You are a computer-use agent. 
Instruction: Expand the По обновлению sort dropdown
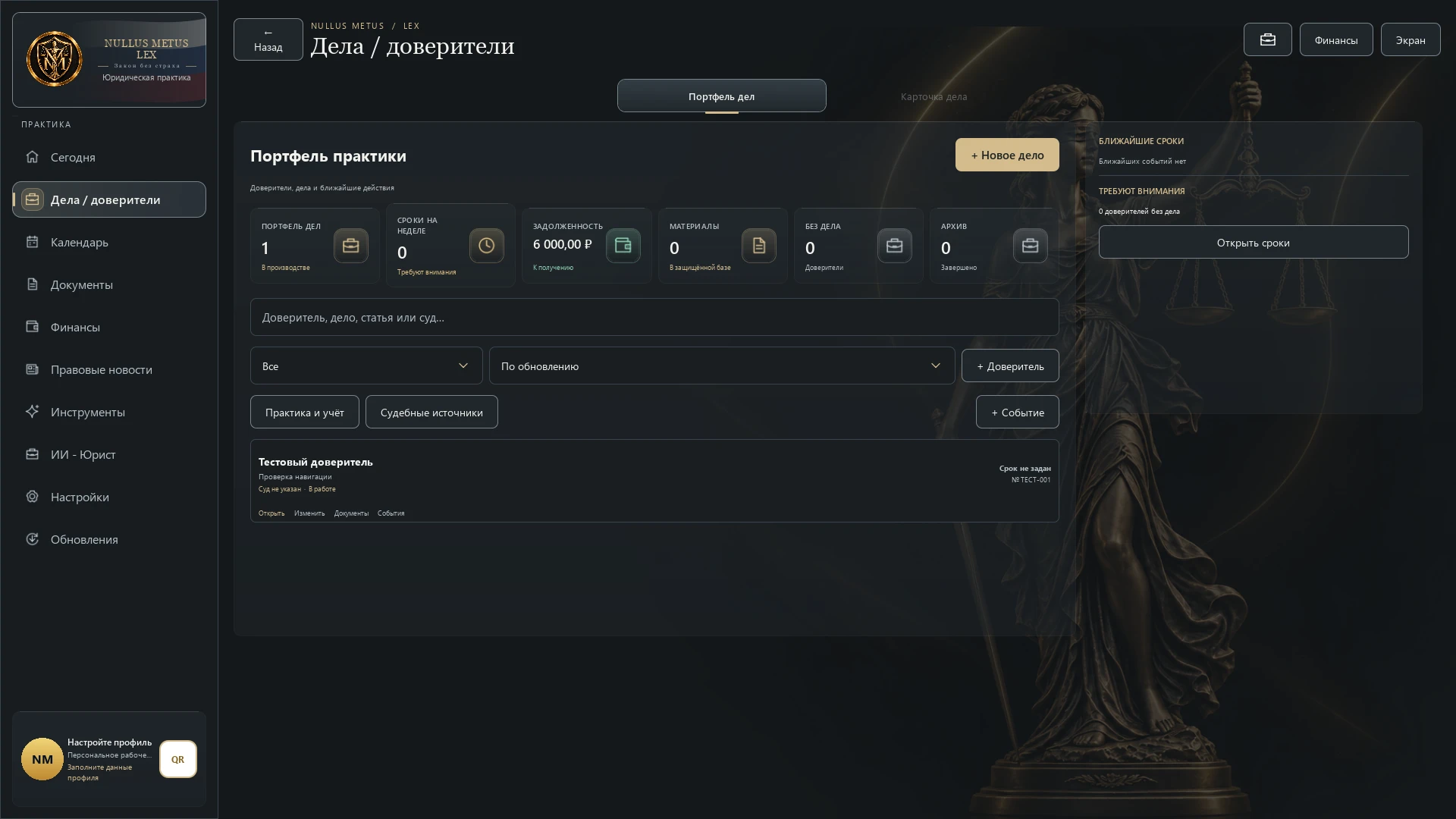[722, 366]
